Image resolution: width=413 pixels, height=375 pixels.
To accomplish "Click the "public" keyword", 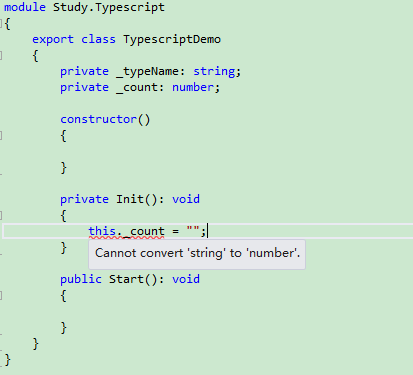I will tap(81, 279).
